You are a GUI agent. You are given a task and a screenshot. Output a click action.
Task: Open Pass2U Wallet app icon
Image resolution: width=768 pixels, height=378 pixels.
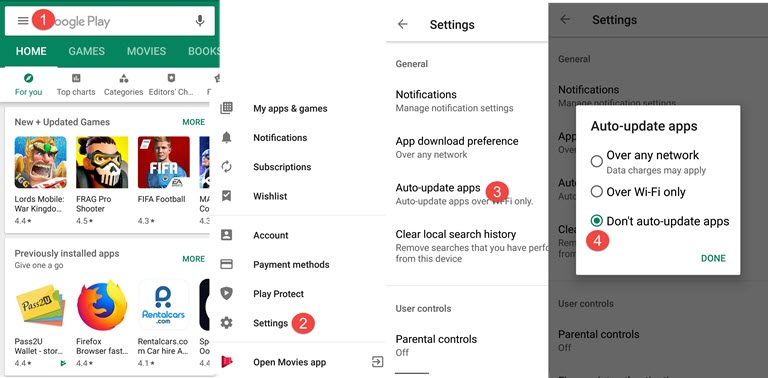coord(40,306)
